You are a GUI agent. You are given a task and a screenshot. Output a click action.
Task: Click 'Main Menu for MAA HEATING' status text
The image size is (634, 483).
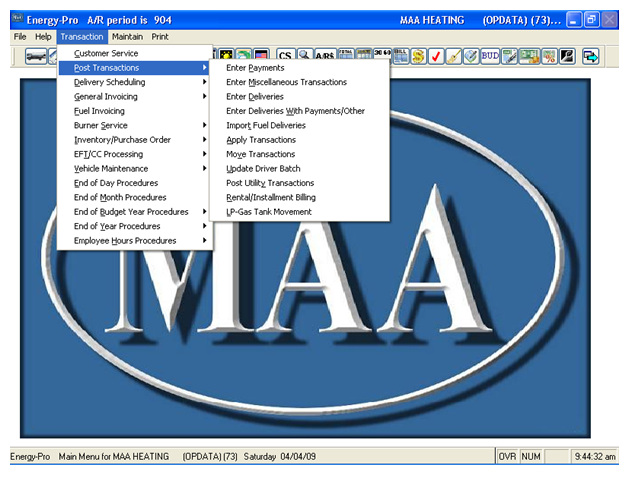click(114, 457)
